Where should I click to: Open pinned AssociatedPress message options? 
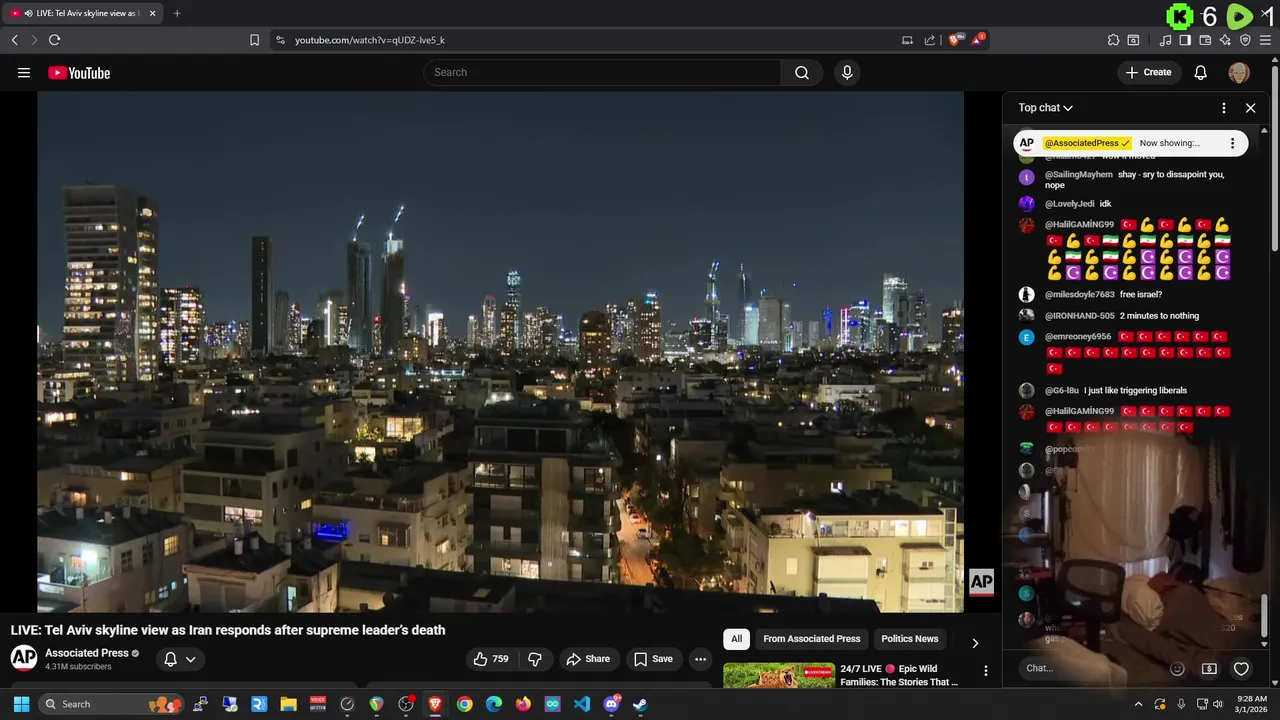(x=1232, y=143)
